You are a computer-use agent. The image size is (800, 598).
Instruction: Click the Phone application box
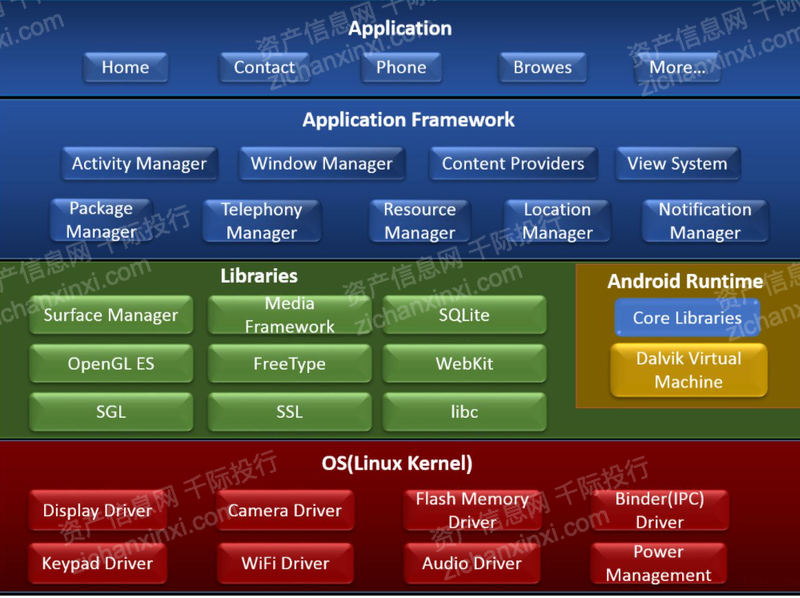tap(401, 68)
